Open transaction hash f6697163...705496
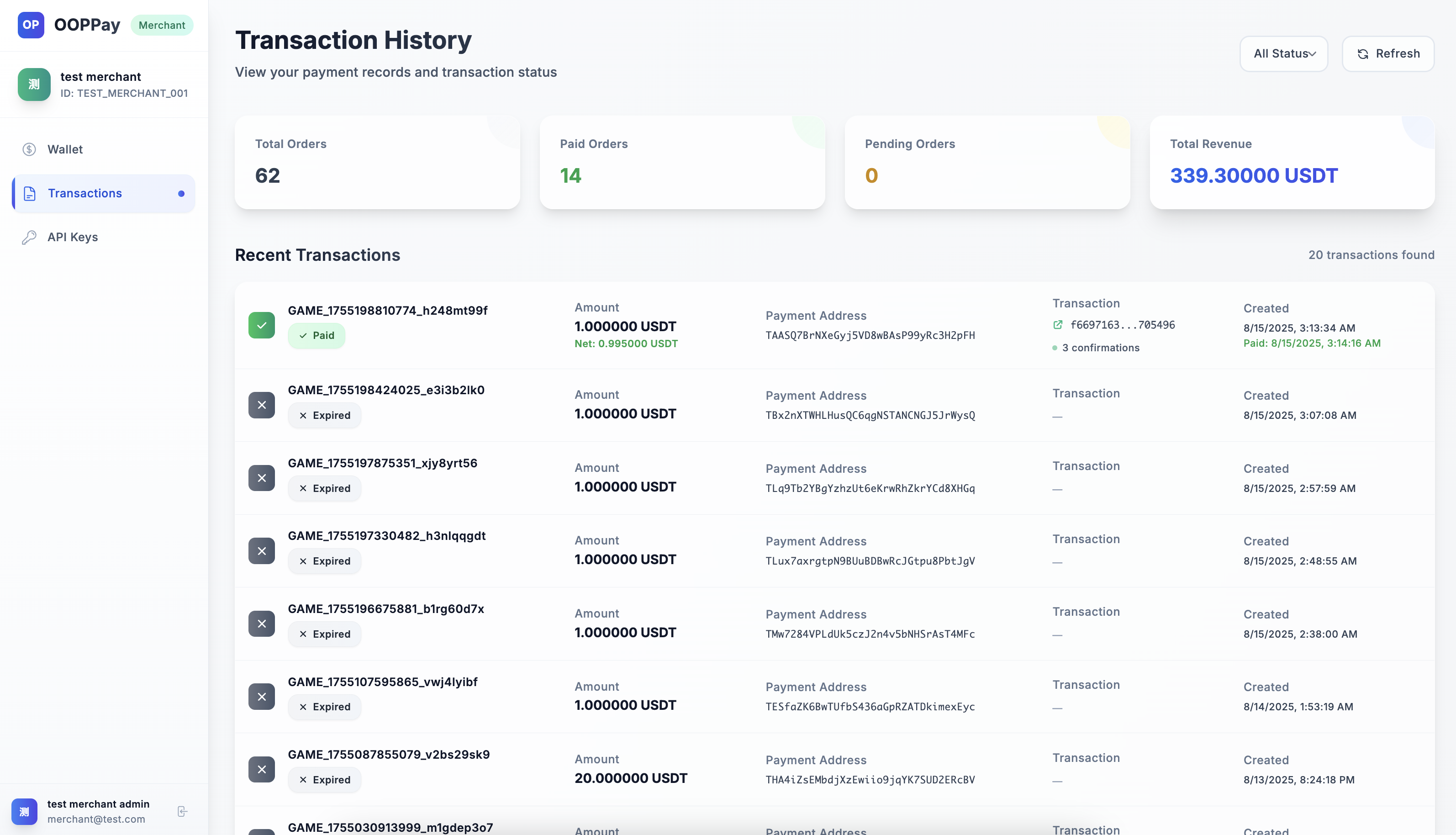This screenshot has width=1456, height=835. 1123,325
